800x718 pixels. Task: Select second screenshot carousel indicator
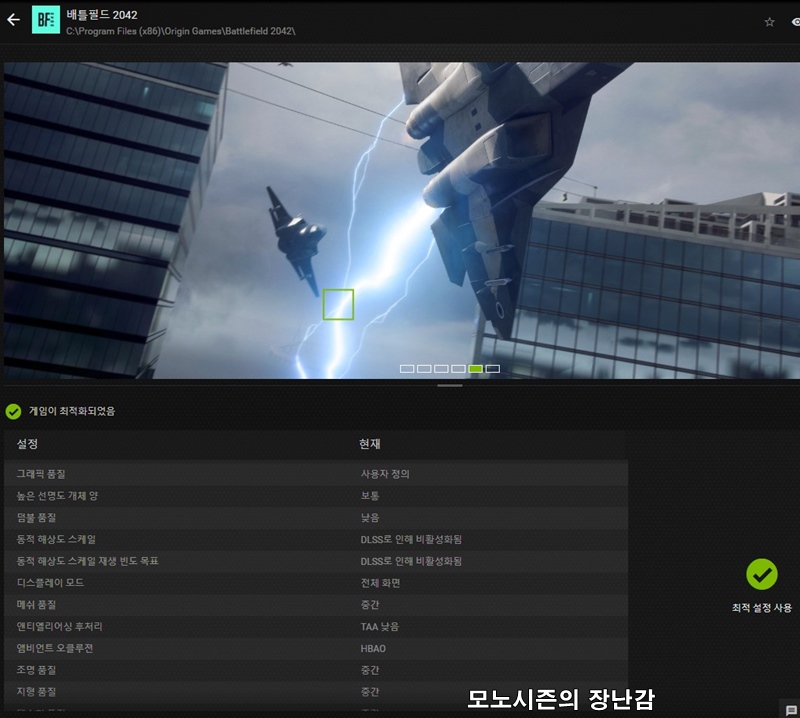click(424, 368)
